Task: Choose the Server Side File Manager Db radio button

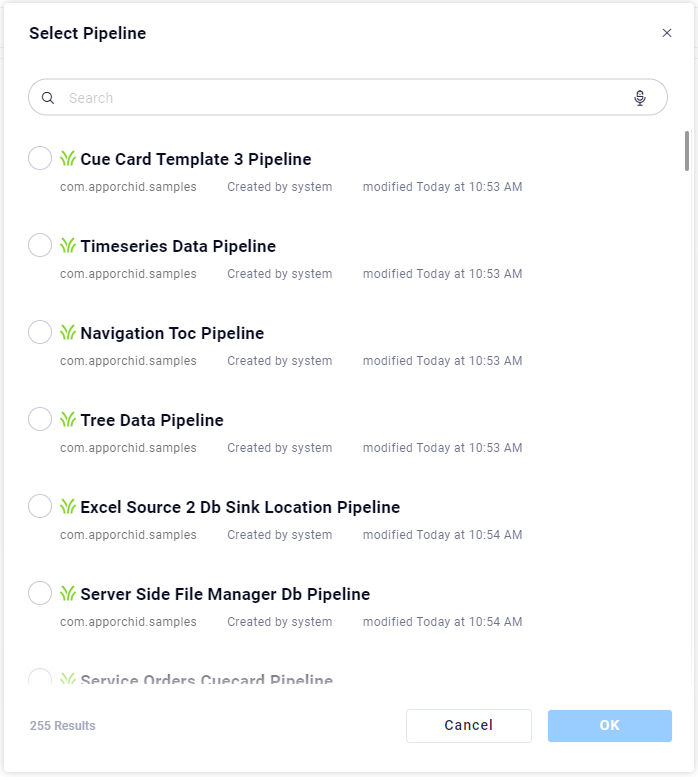Action: point(40,593)
